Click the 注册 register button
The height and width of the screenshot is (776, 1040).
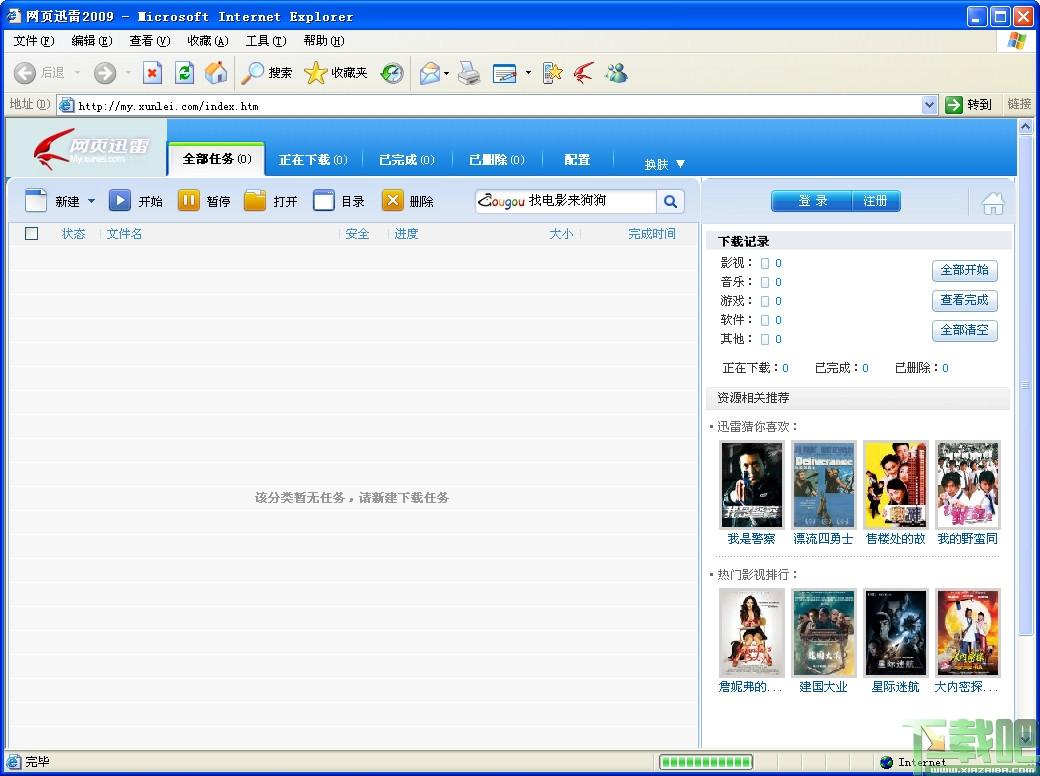tap(876, 200)
